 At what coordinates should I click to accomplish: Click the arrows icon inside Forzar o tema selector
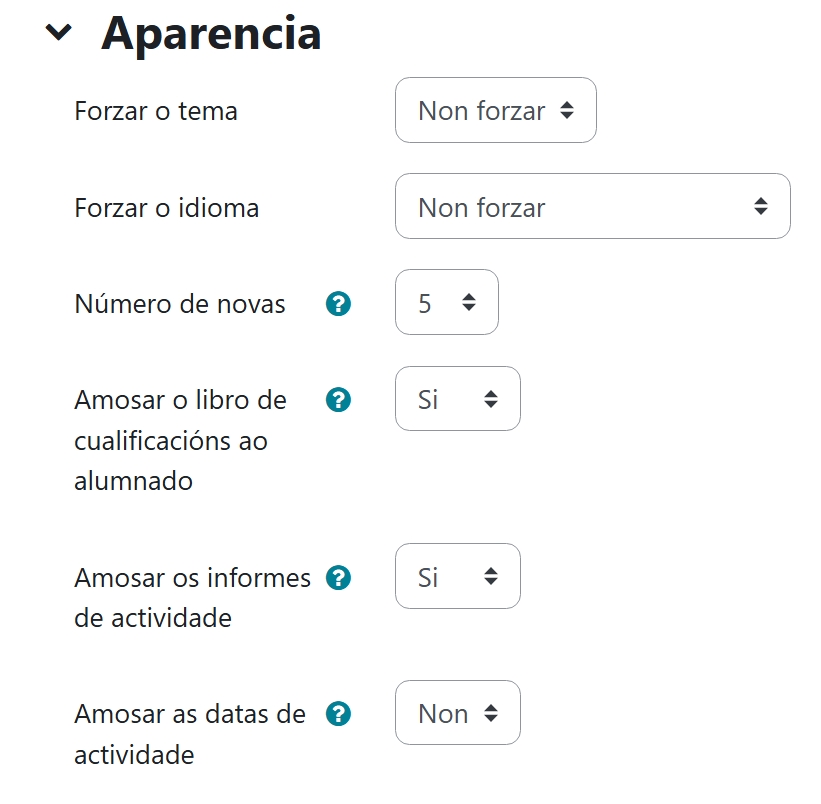tap(567, 111)
